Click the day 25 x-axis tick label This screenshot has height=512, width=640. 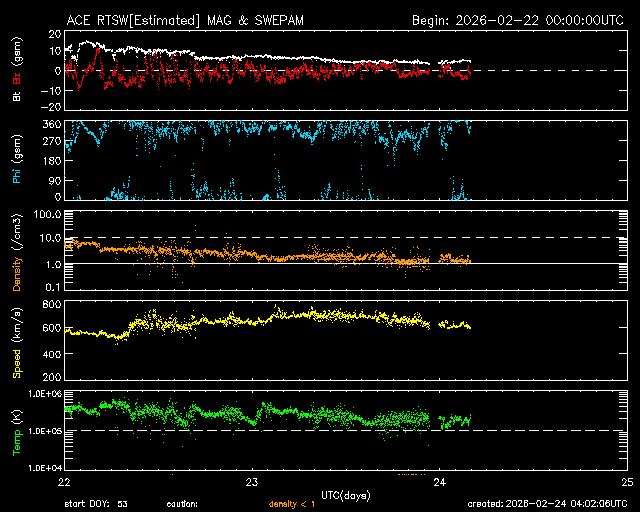pos(627,482)
